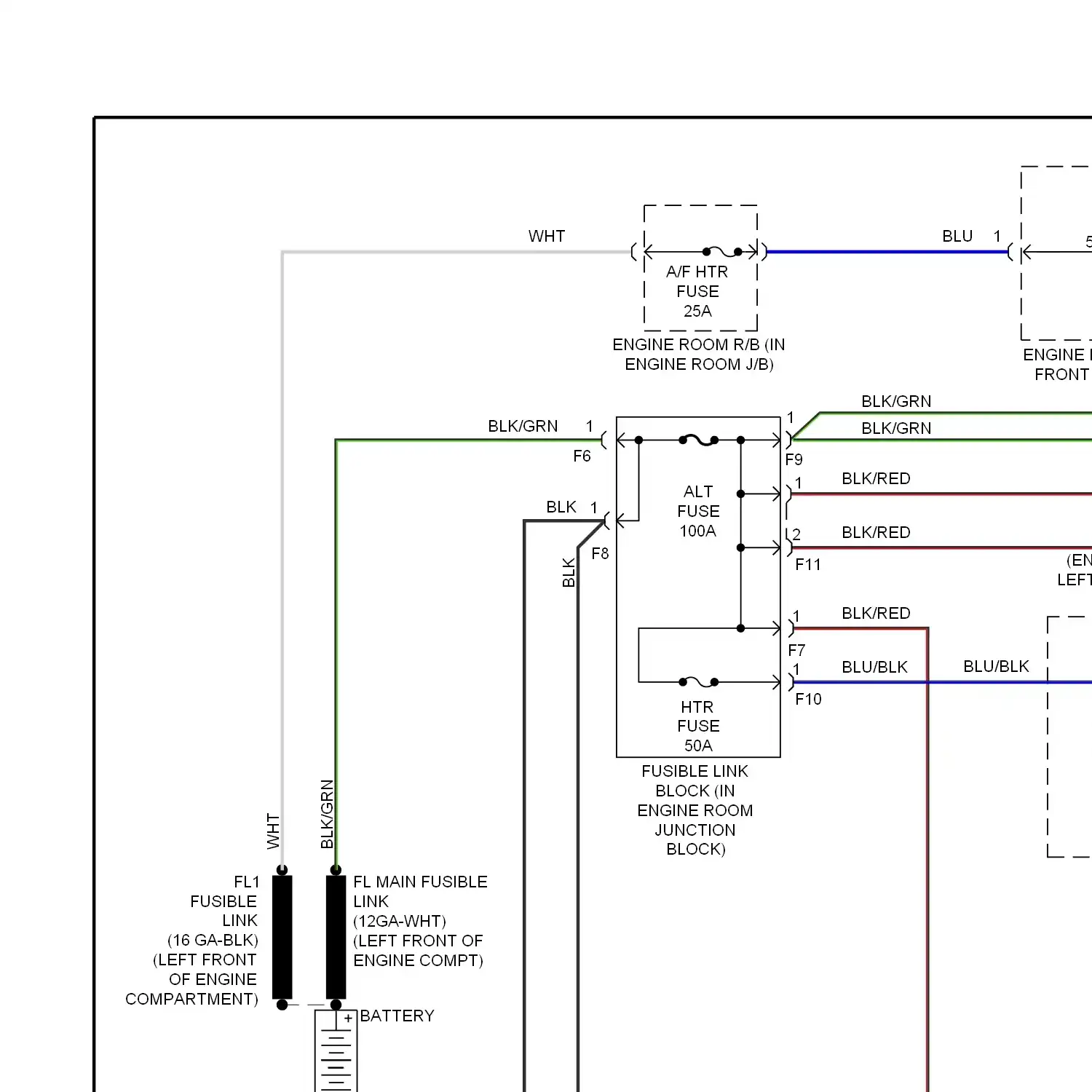This screenshot has height=1092, width=1092.
Task: Click the vertical WHT label above FL1
Action: pos(273,831)
